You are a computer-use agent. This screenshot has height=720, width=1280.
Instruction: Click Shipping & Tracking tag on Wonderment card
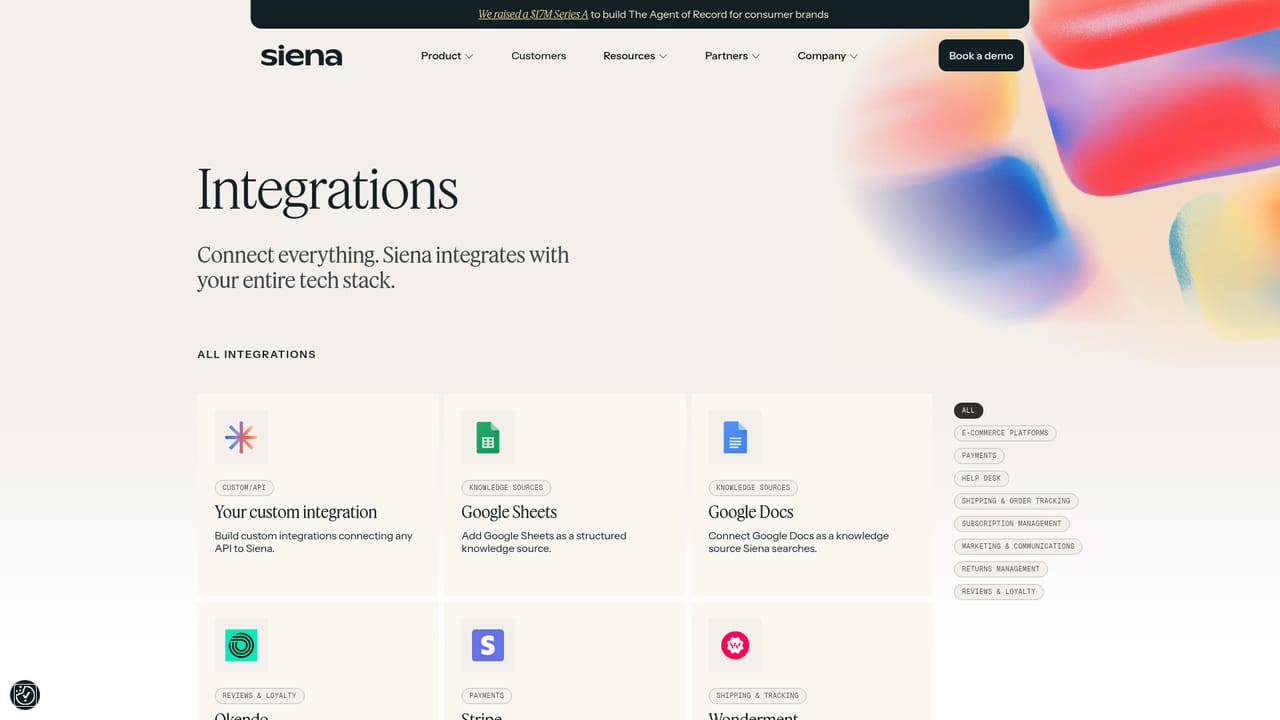tap(757, 695)
